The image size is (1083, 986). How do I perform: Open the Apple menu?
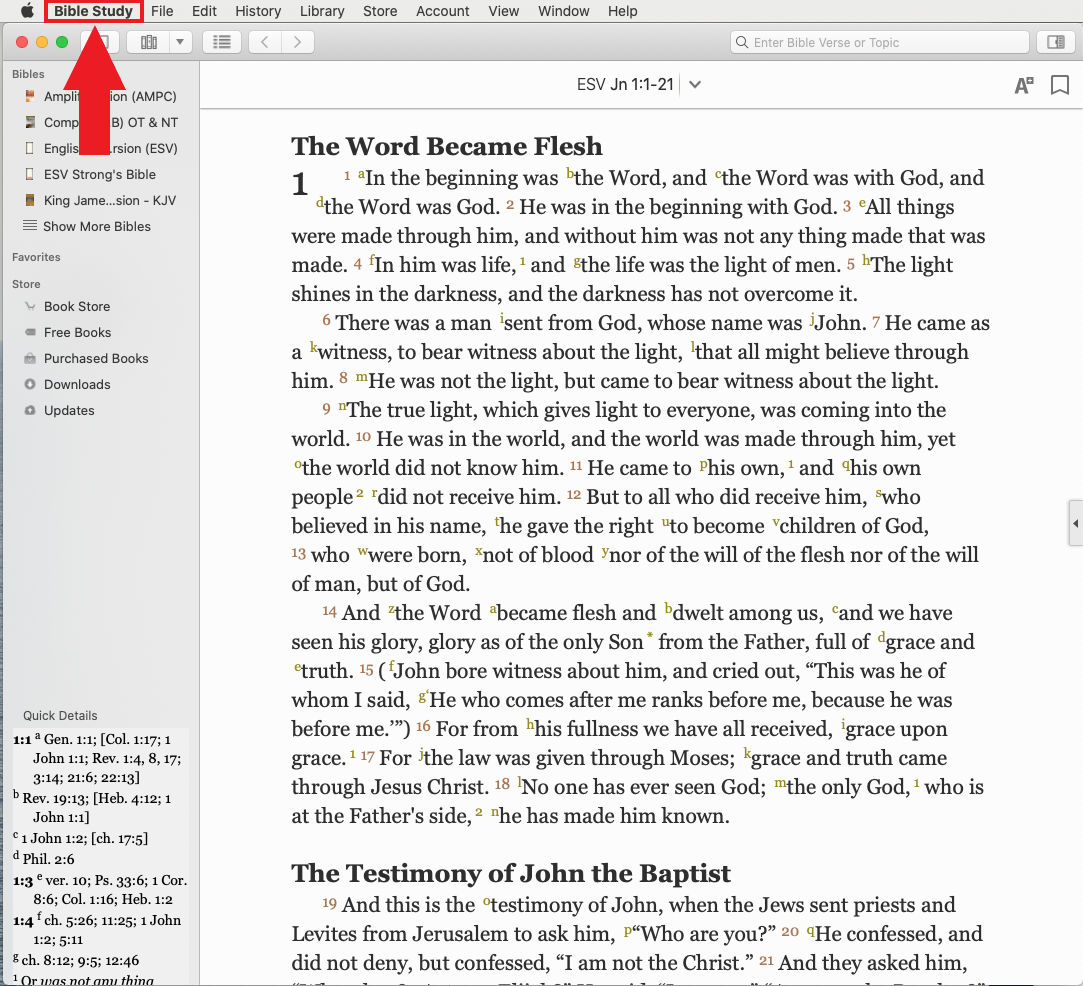pyautogui.click(x=27, y=10)
